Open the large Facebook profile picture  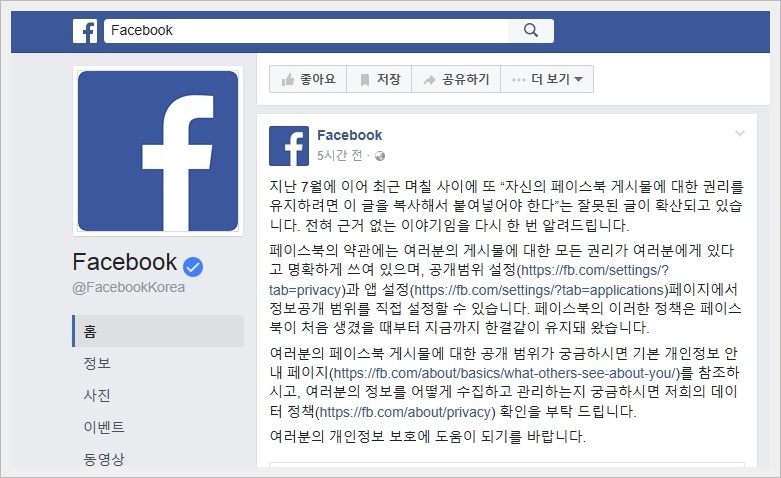pyautogui.click(x=158, y=151)
